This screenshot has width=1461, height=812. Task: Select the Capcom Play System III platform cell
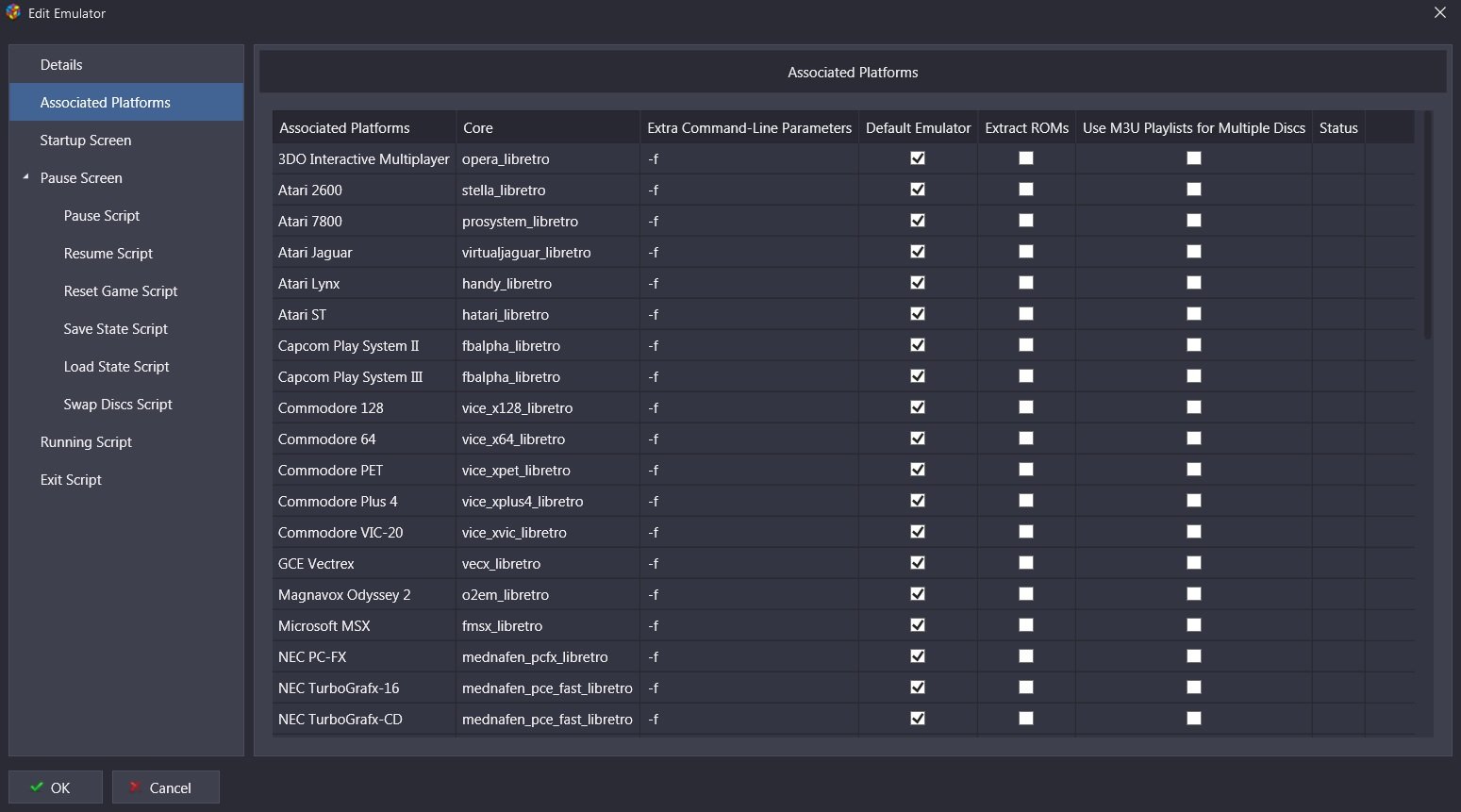tap(364, 376)
